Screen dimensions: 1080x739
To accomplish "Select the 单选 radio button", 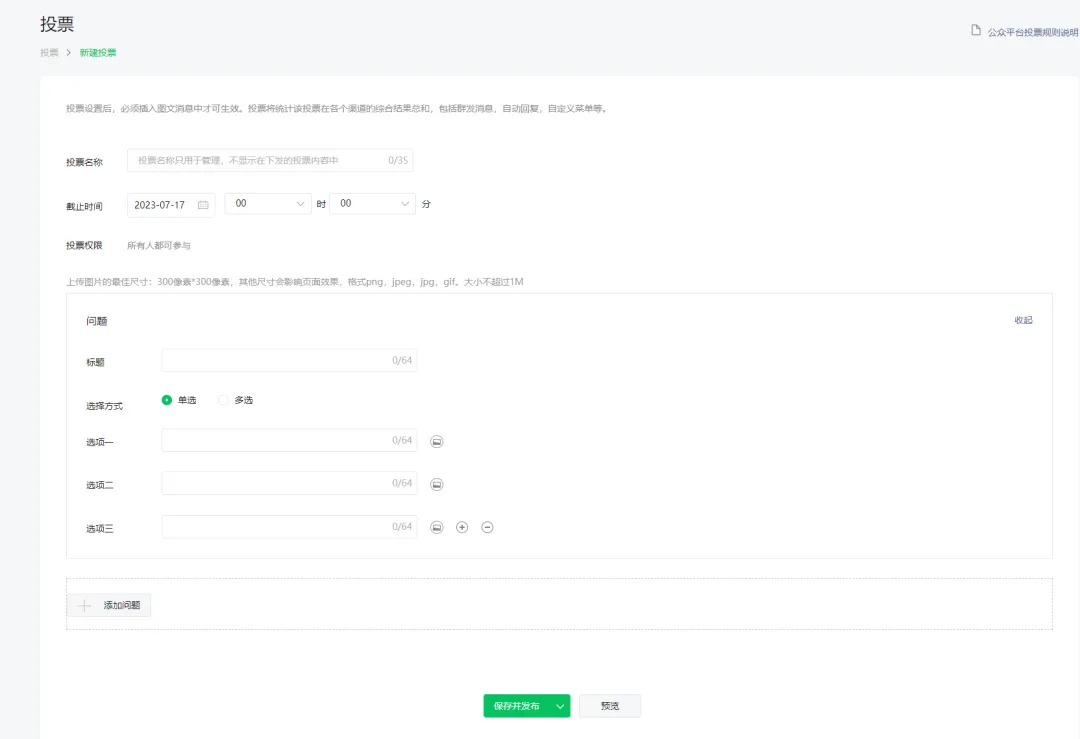I will [x=167, y=400].
